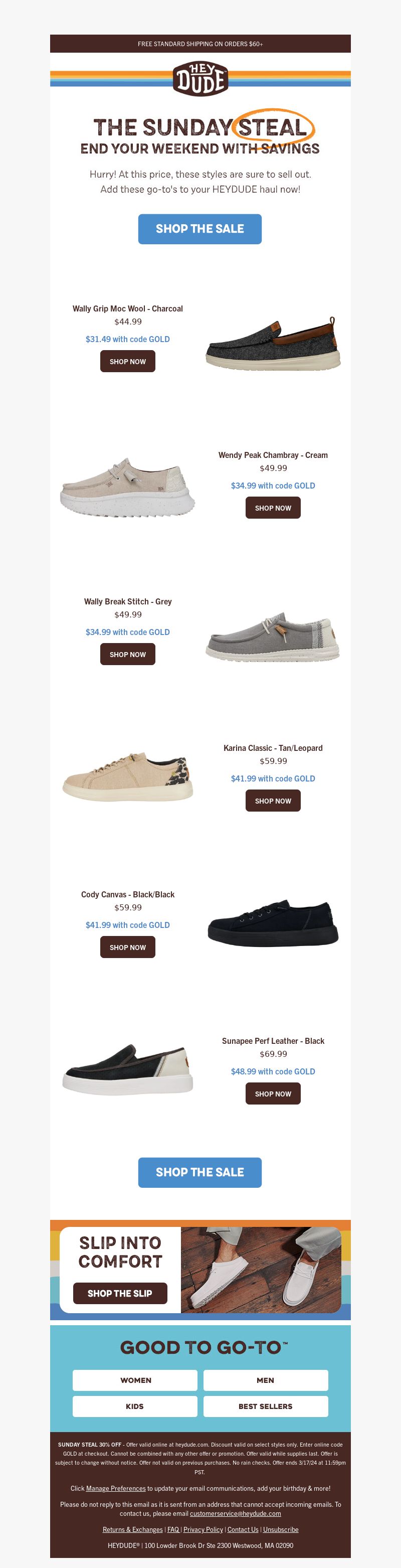Select the Wally Break Stitch Grey shoe picture
The width and height of the screenshot is (401, 1568).
tap(273, 637)
